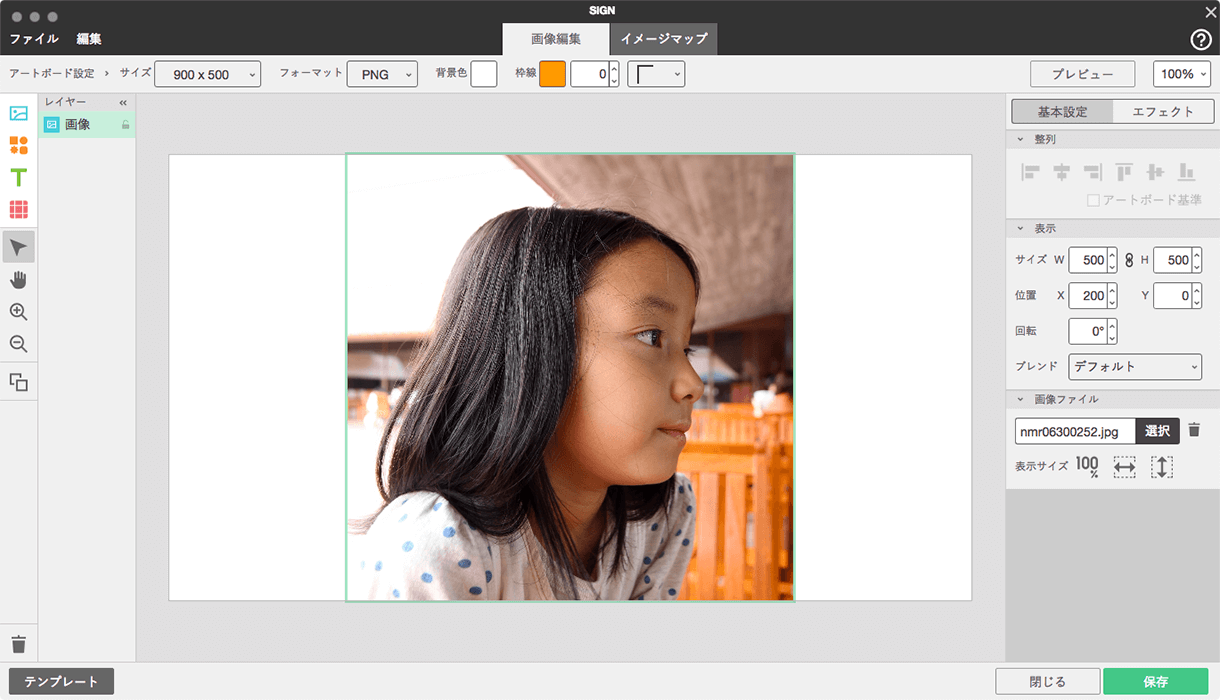Image resolution: width=1220 pixels, height=700 pixels.
Task: Open the PNG format dropdown
Action: coord(382,74)
